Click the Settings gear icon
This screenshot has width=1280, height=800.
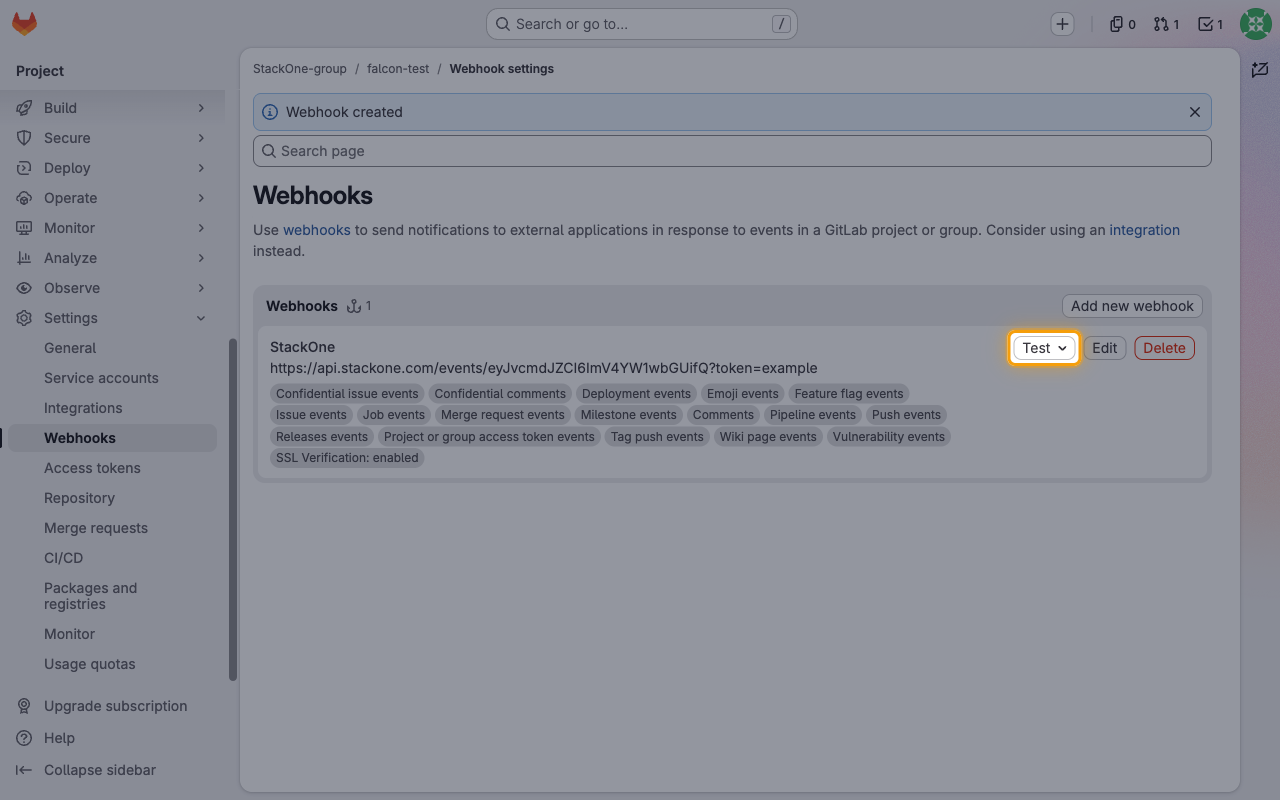point(24,318)
